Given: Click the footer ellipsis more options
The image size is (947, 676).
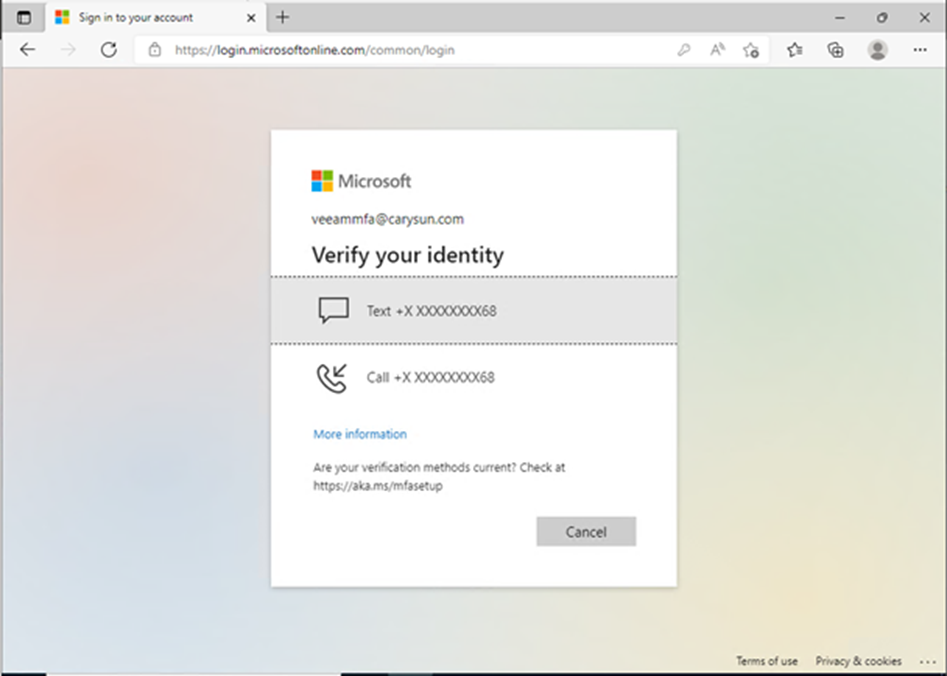Looking at the screenshot, I should coord(928,662).
